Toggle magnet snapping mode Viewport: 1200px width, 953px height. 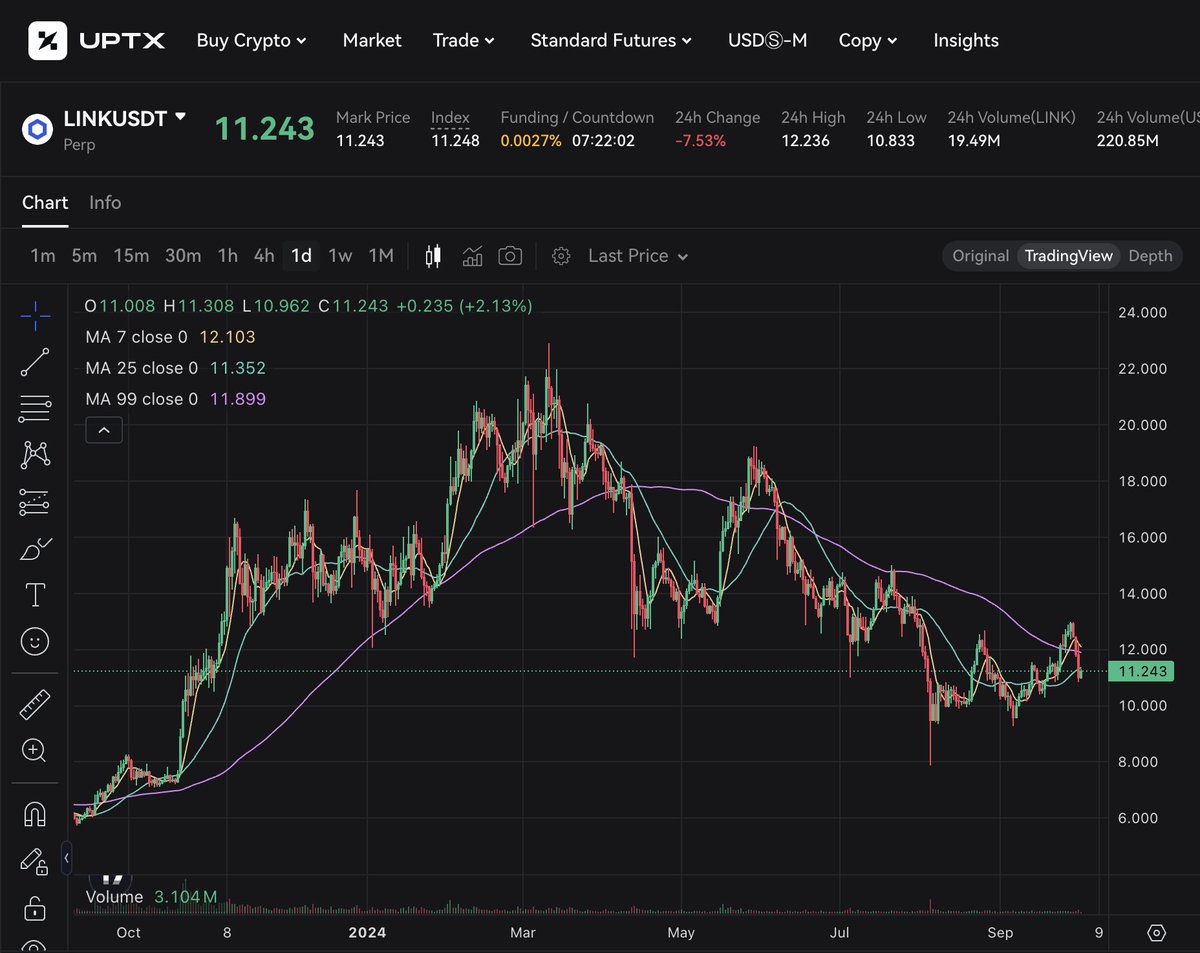point(35,813)
